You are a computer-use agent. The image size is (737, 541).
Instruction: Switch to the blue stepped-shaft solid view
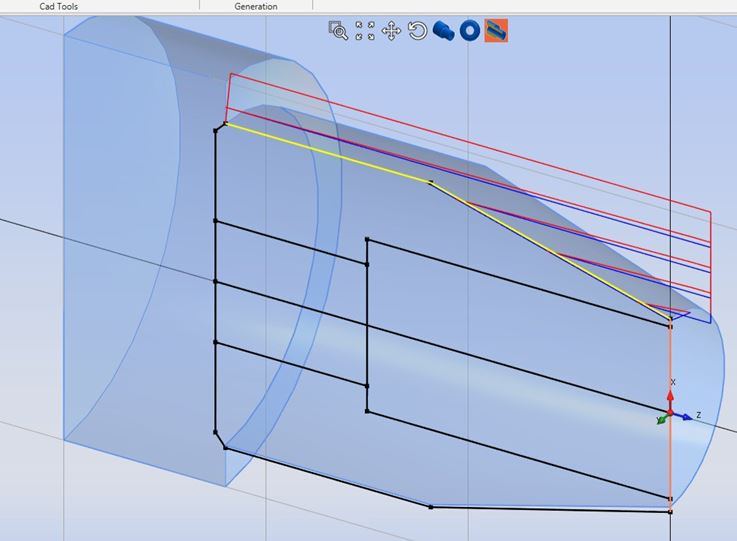coord(444,31)
